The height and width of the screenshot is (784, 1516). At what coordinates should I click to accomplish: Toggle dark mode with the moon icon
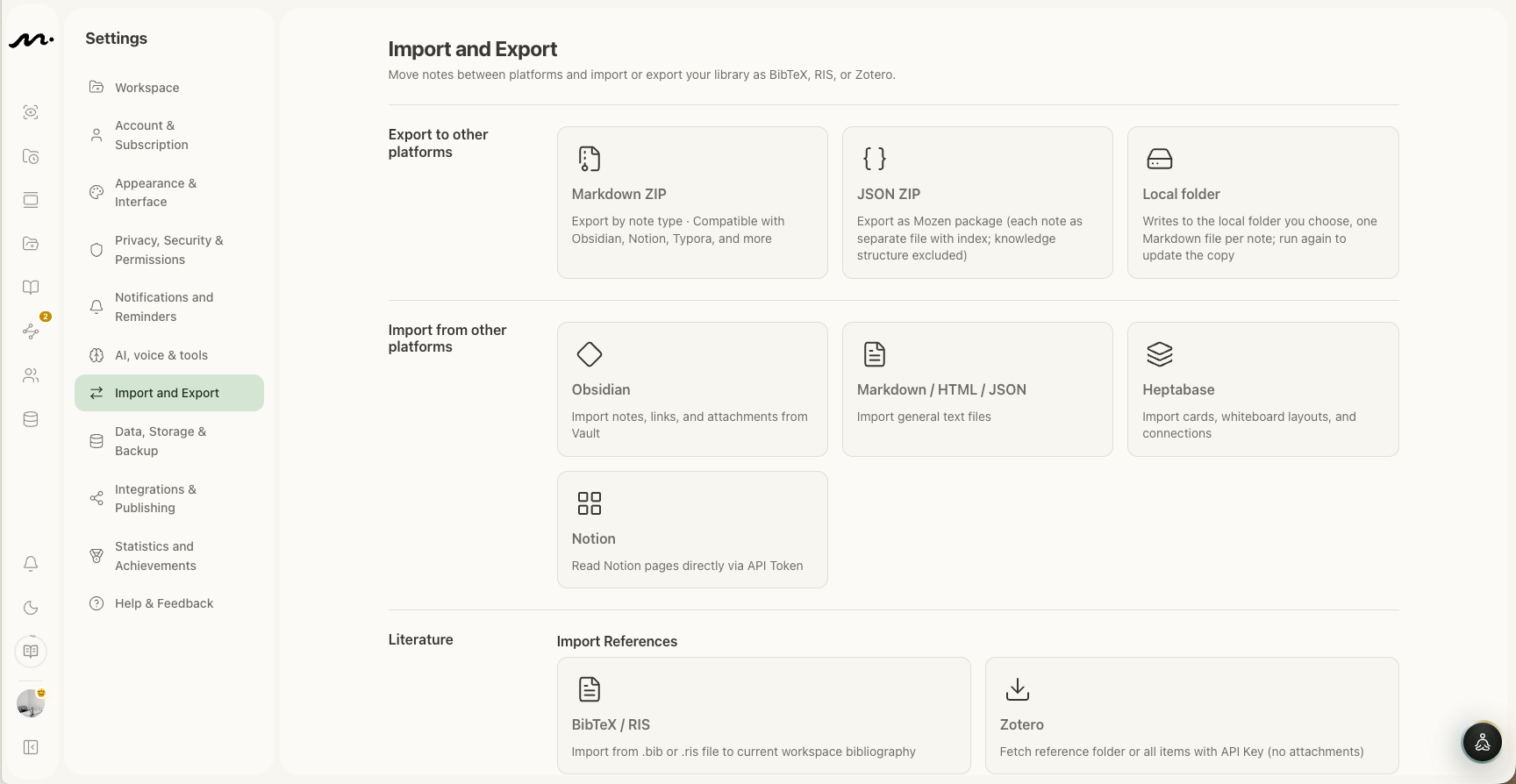coord(31,608)
